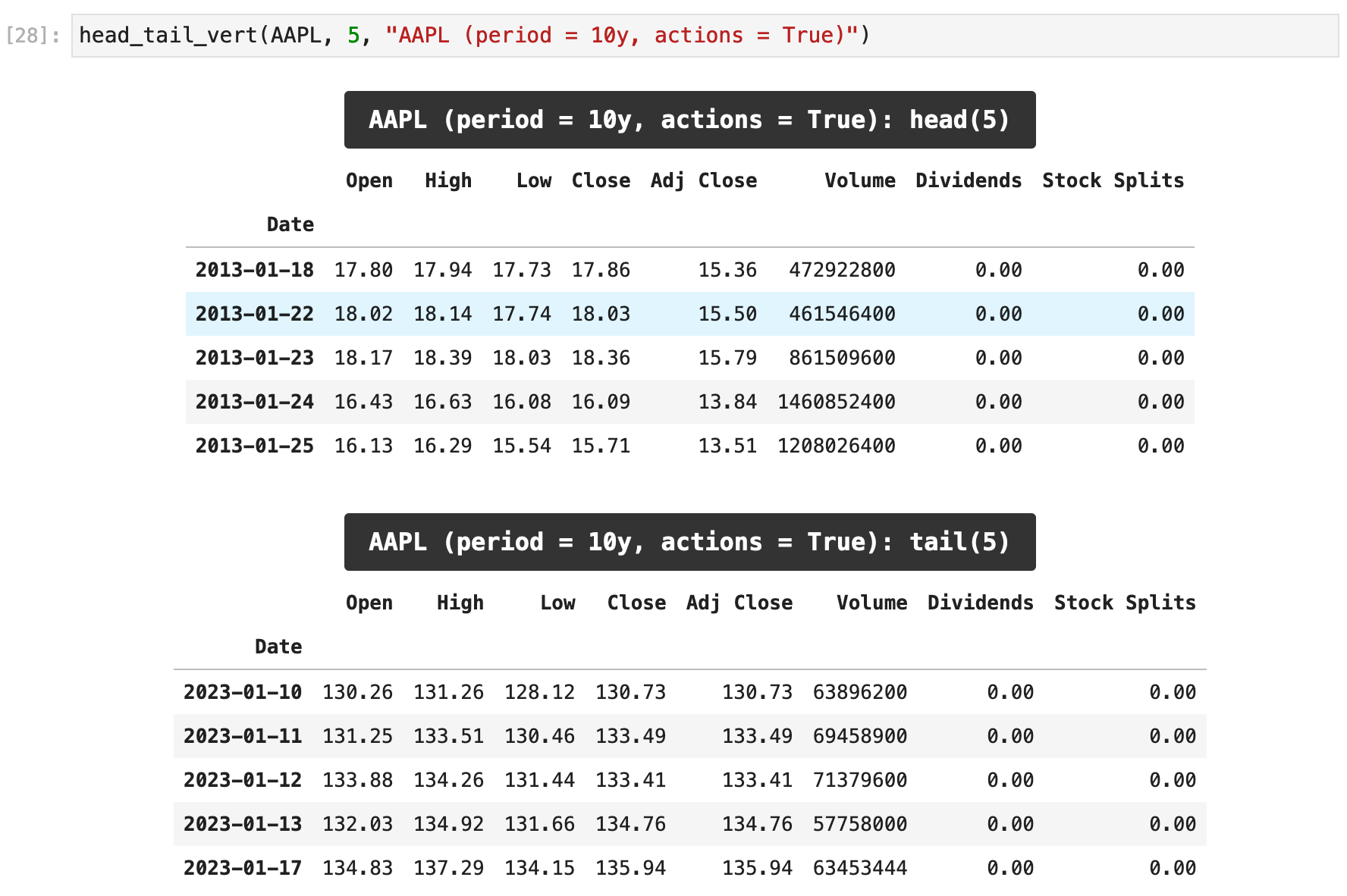Click Close column header in tail table

point(636,603)
